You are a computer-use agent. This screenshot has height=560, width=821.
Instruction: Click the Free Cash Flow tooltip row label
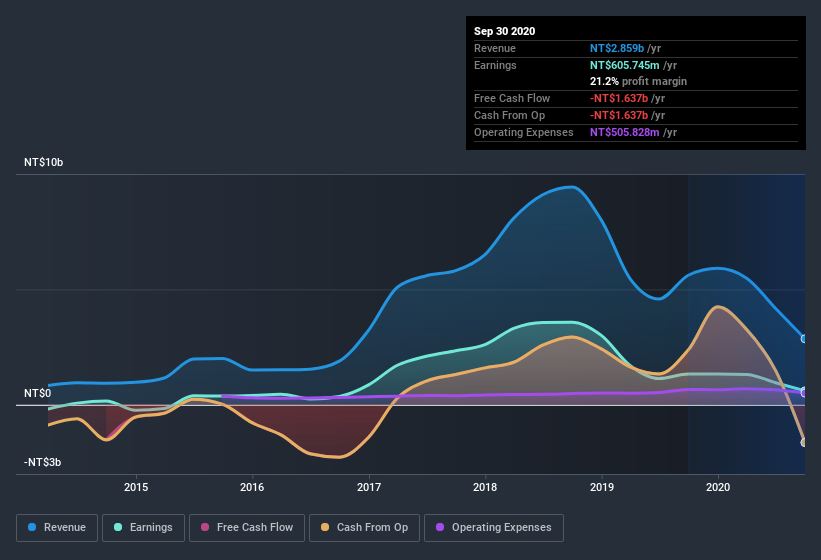(512, 98)
